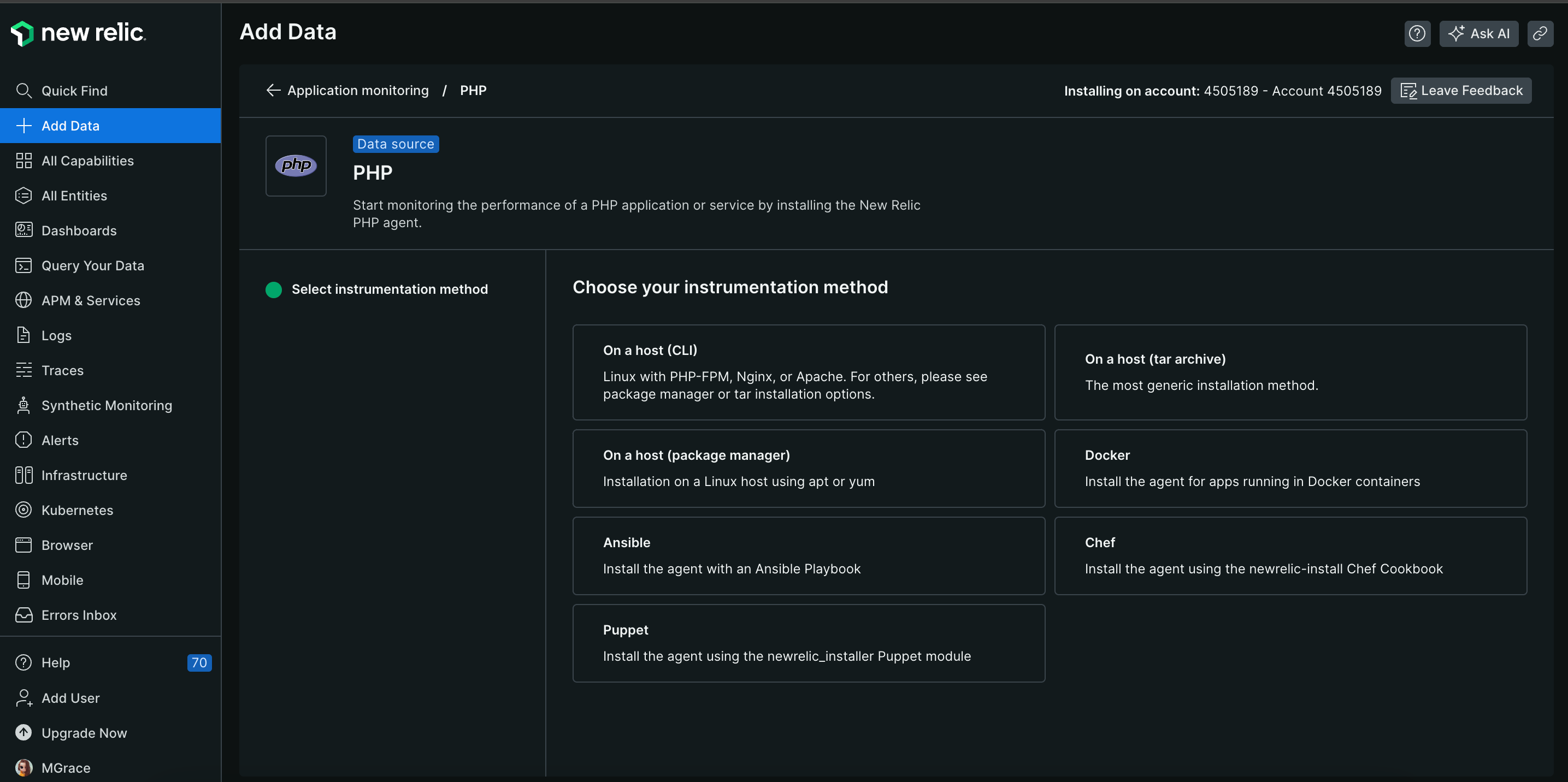Click the green step indicator dot
This screenshot has width=1568, height=782.
273,289
